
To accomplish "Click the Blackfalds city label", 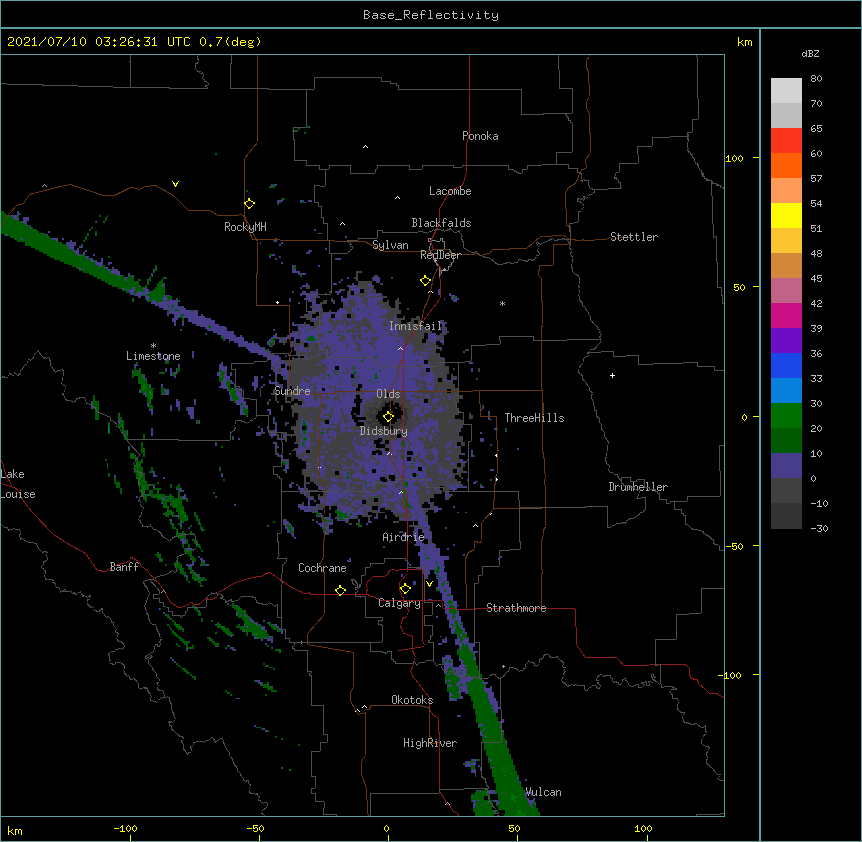I will click(x=441, y=223).
